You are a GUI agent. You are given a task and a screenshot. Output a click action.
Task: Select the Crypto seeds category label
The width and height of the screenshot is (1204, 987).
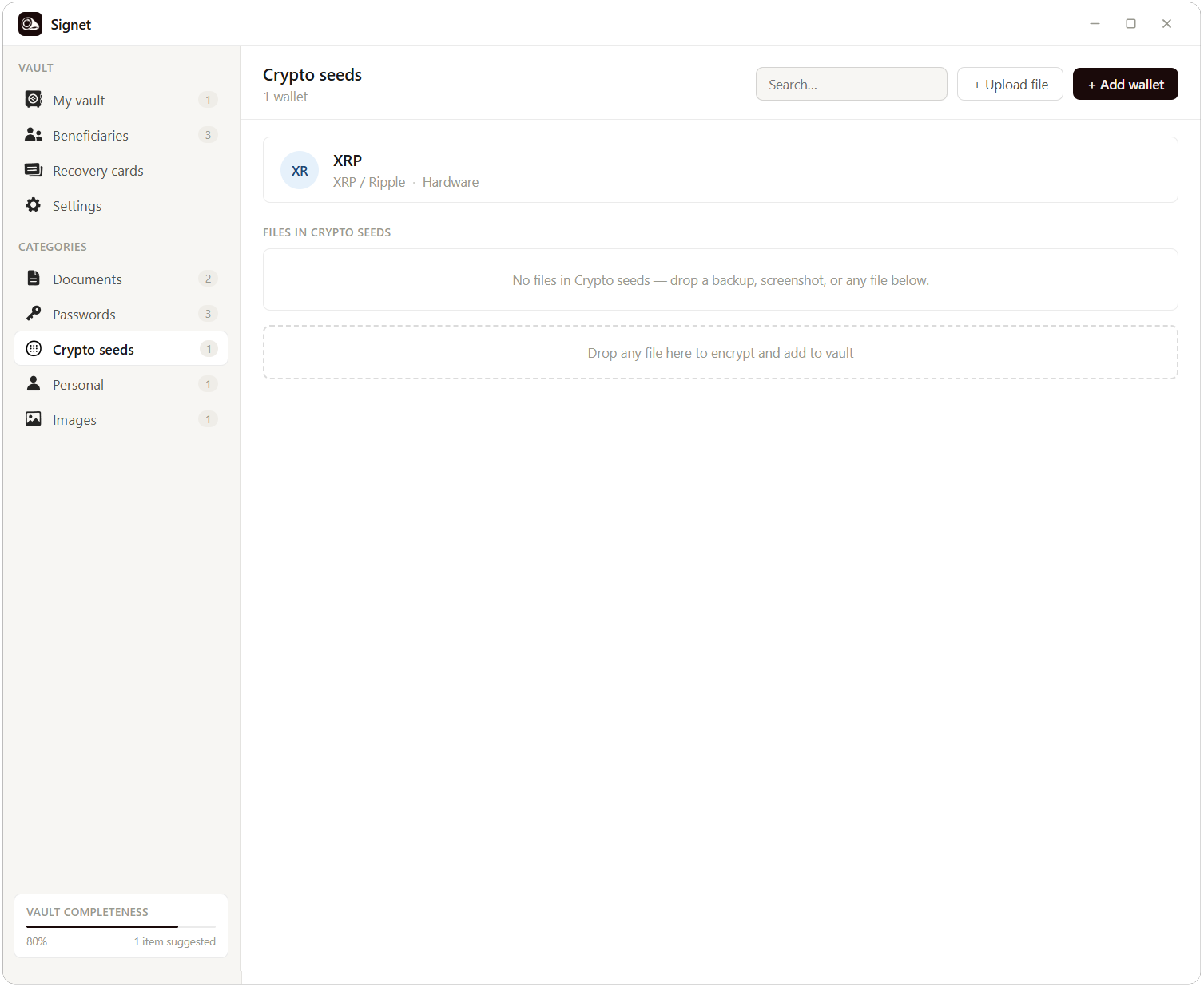(x=93, y=350)
